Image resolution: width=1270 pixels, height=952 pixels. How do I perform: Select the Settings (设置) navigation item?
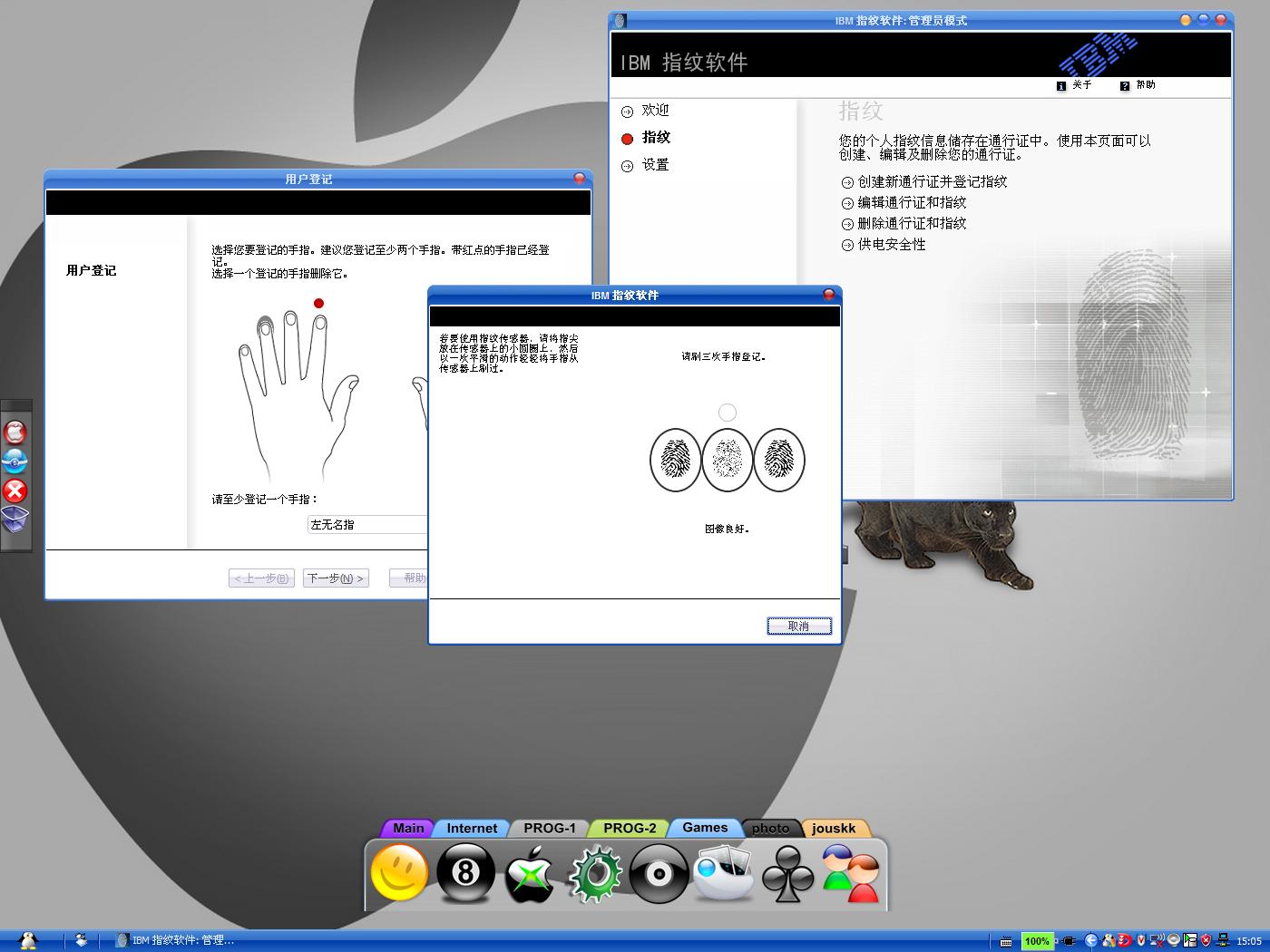pos(645,165)
